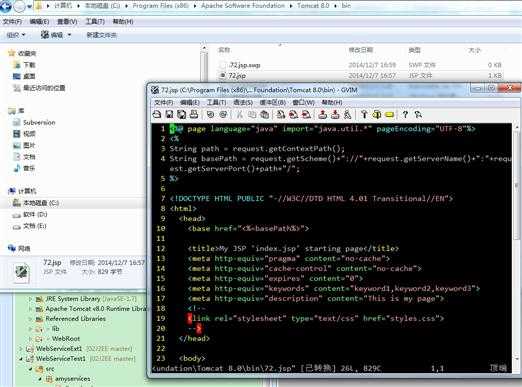
Task: Click the Open file icon in GVIM toolbar
Action: [x=157, y=115]
